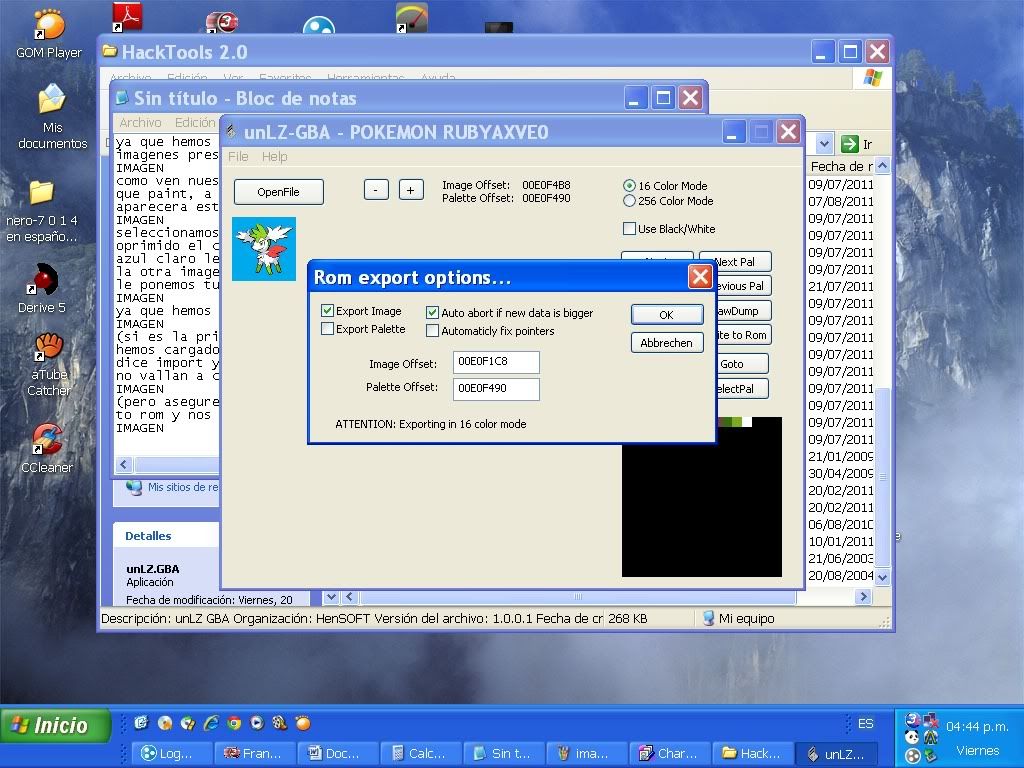This screenshot has height=768, width=1024.
Task: Pick the white swatch in the palette grid
Action: click(x=746, y=422)
